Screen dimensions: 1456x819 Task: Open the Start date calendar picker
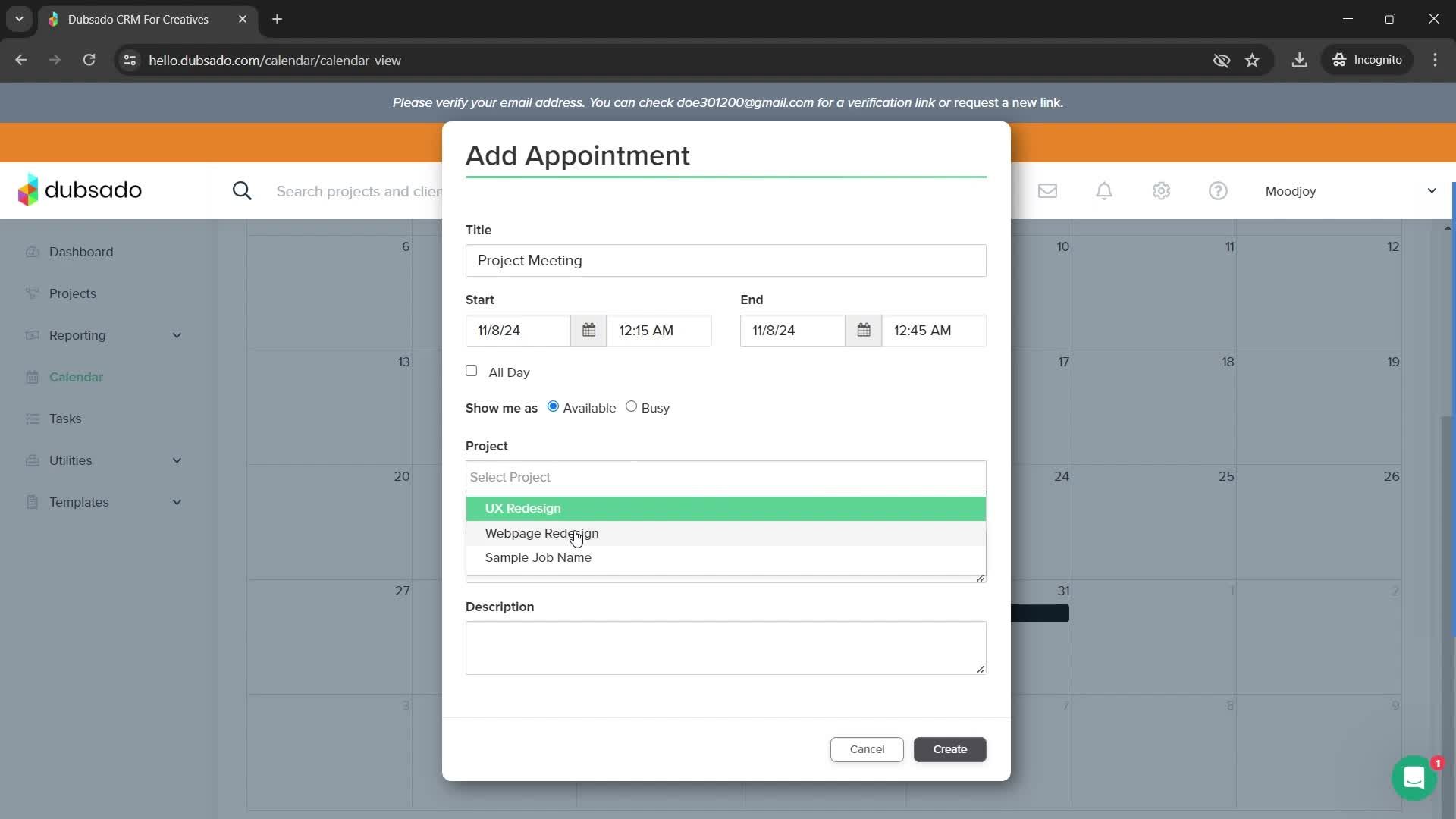[x=588, y=331]
